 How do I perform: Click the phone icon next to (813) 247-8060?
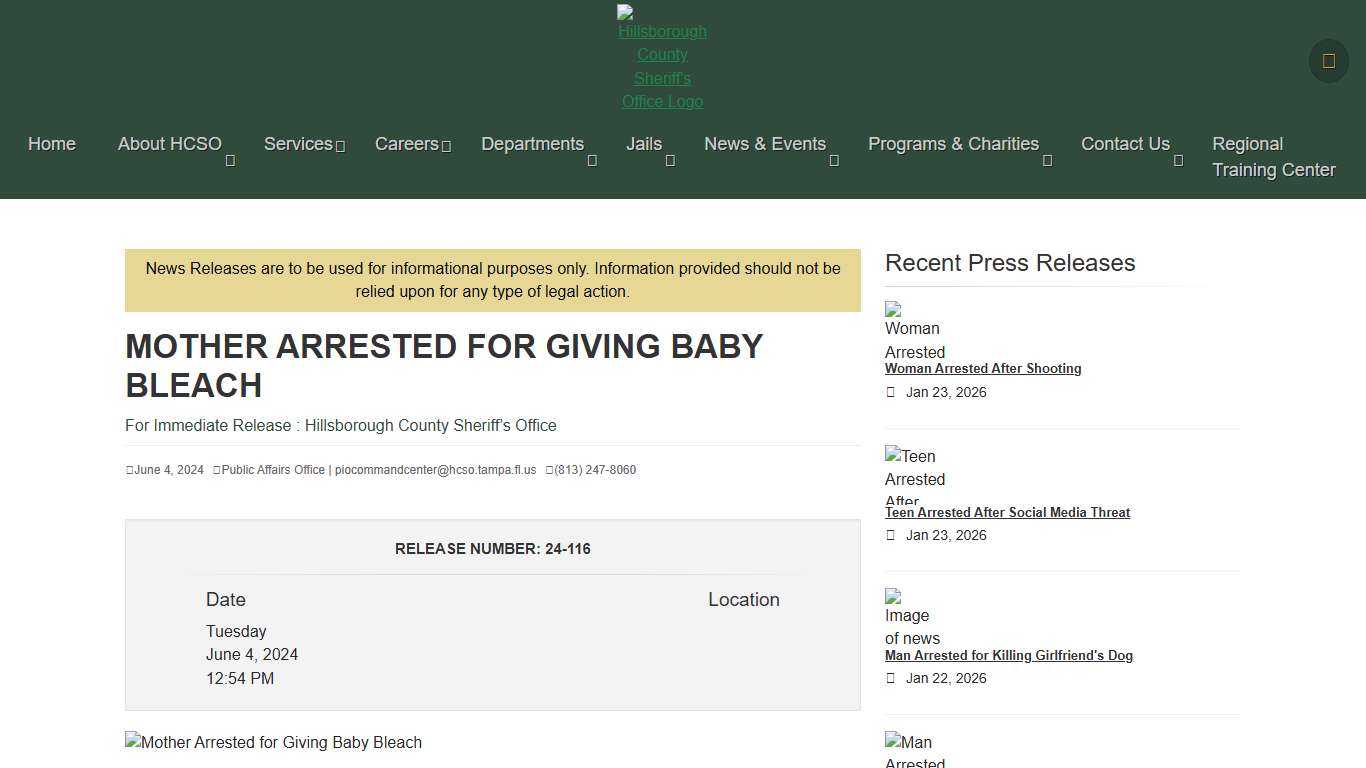point(548,469)
